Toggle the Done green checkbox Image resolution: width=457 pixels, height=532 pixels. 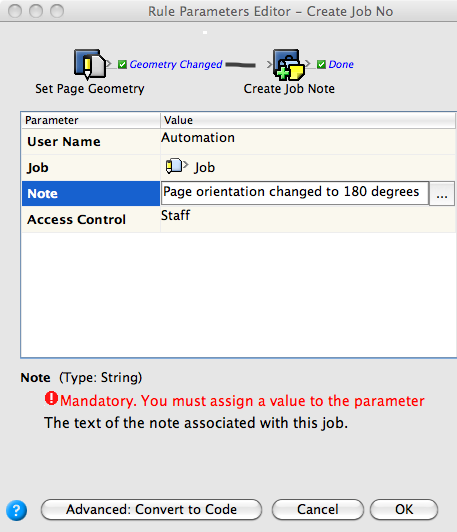(x=321, y=64)
